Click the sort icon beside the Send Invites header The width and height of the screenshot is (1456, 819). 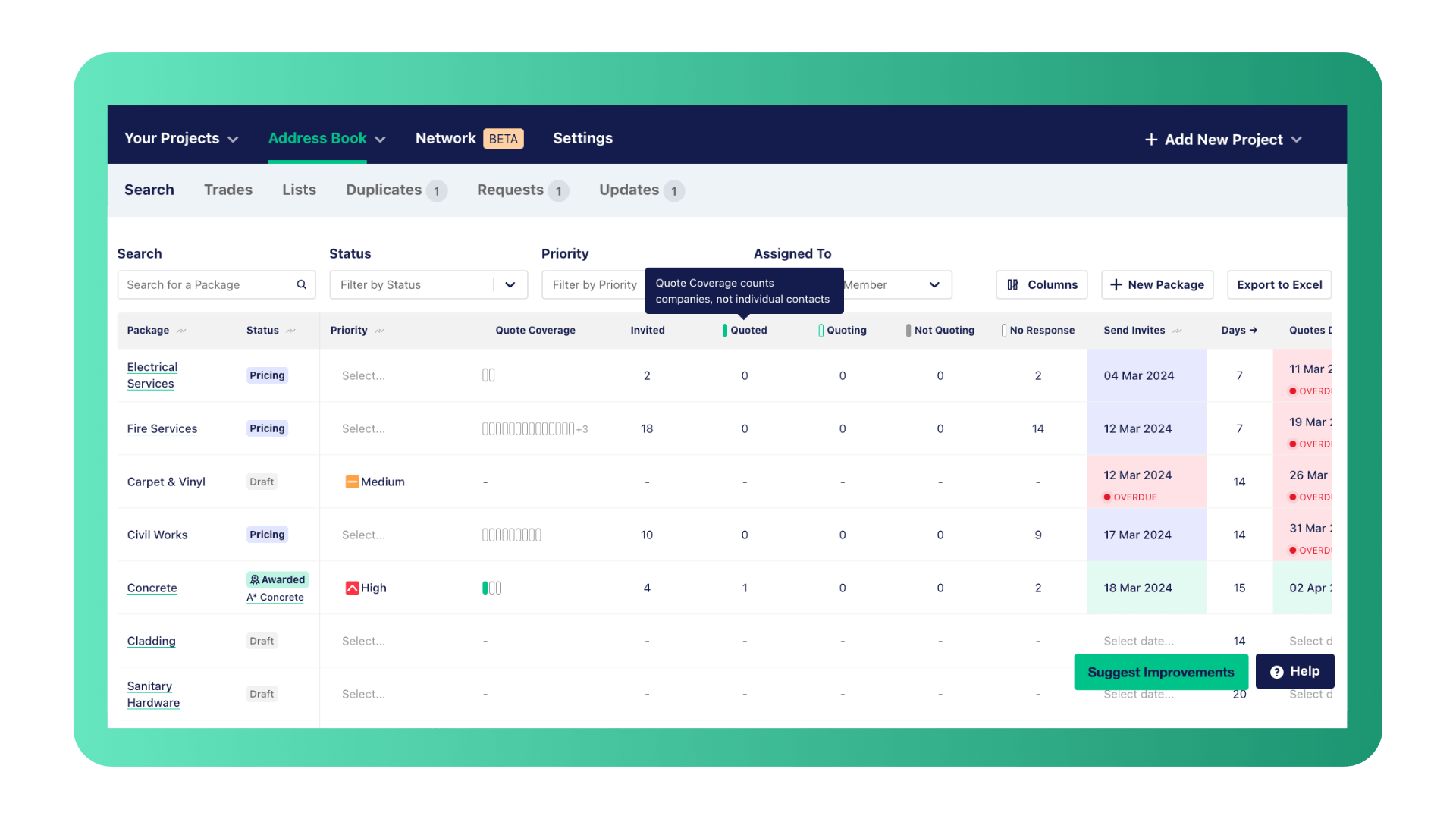(1177, 331)
